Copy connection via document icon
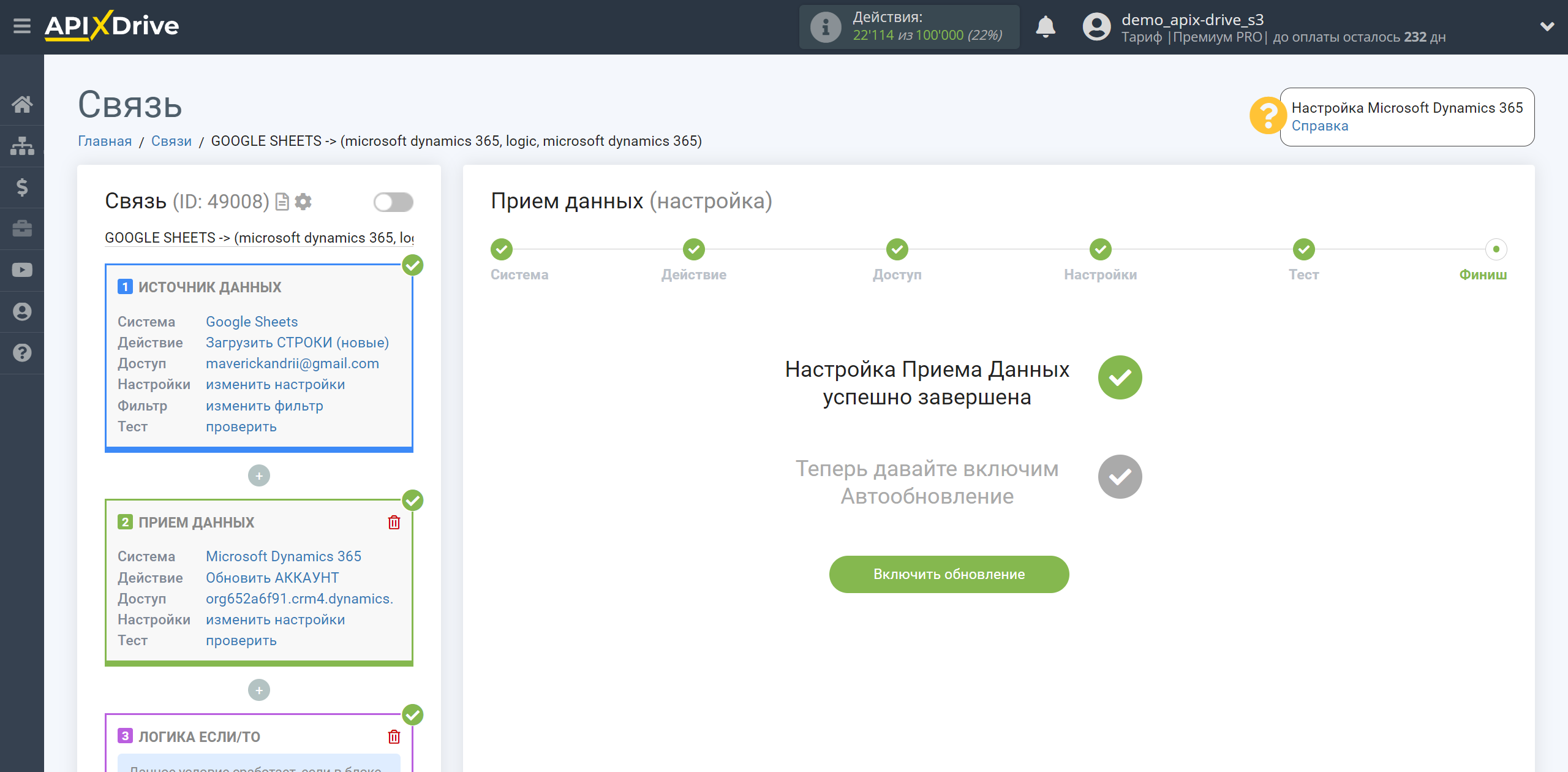The width and height of the screenshot is (1568, 772). (282, 202)
